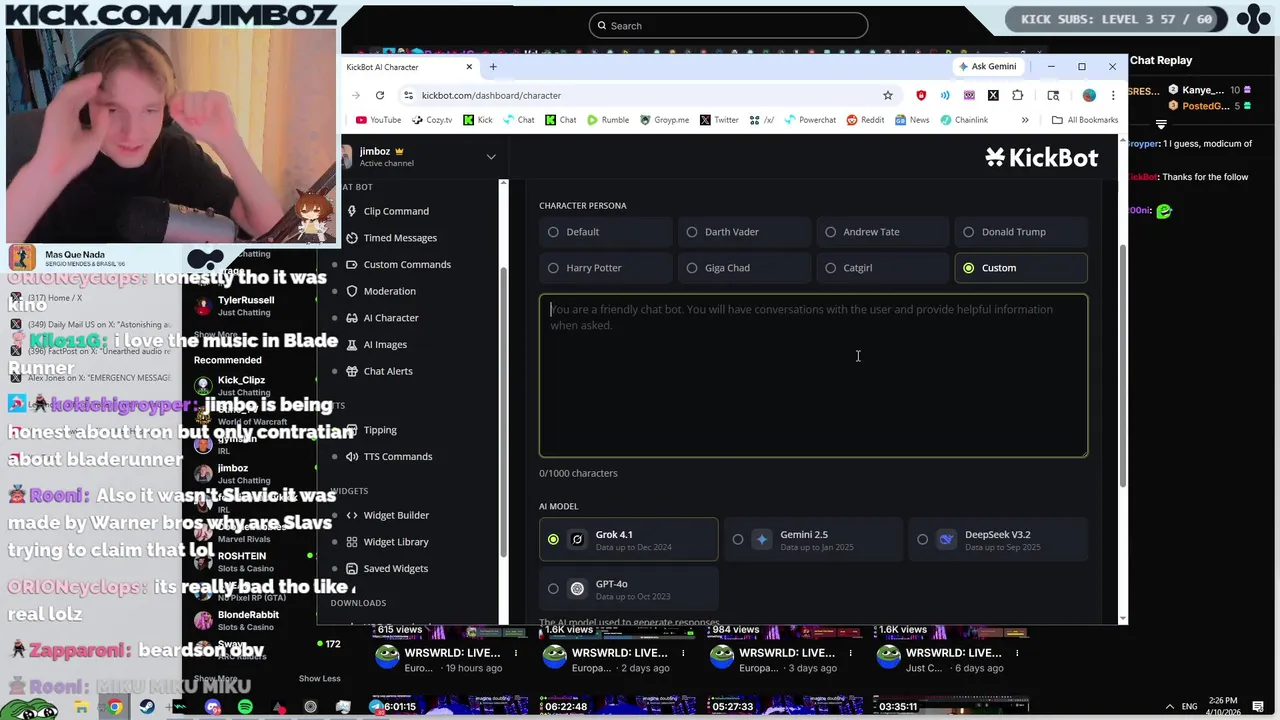Choose Grok 4.1 AI model
This screenshot has height=720, width=1280.
(628, 540)
